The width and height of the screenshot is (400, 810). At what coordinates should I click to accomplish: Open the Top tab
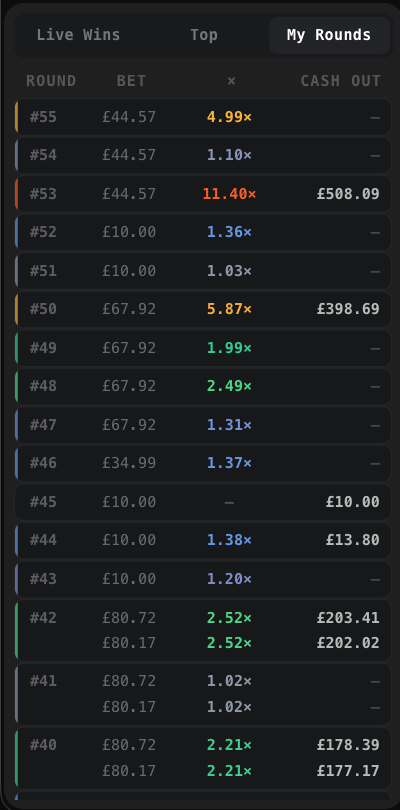[x=204, y=35]
